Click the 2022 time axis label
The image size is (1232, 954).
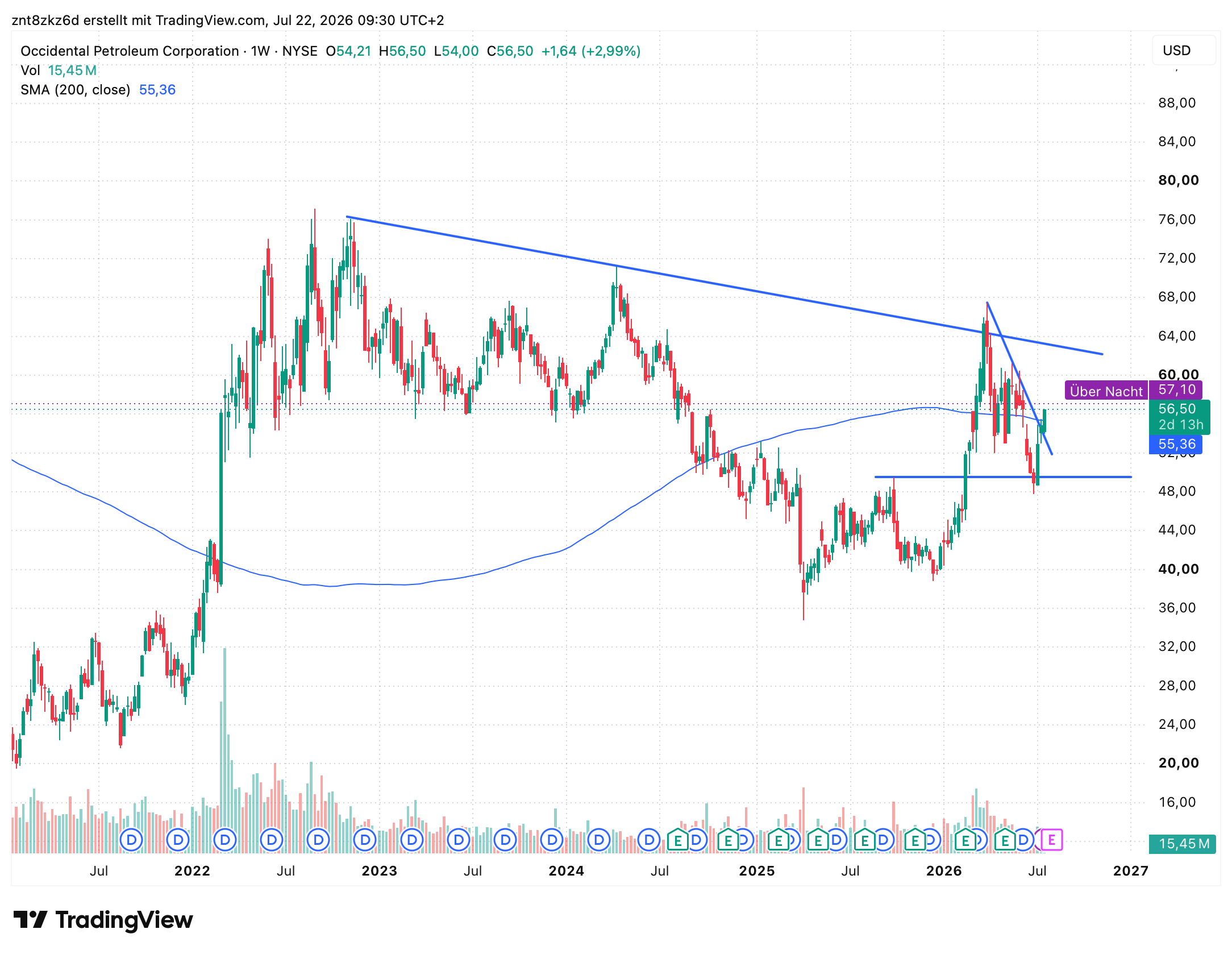tap(192, 871)
